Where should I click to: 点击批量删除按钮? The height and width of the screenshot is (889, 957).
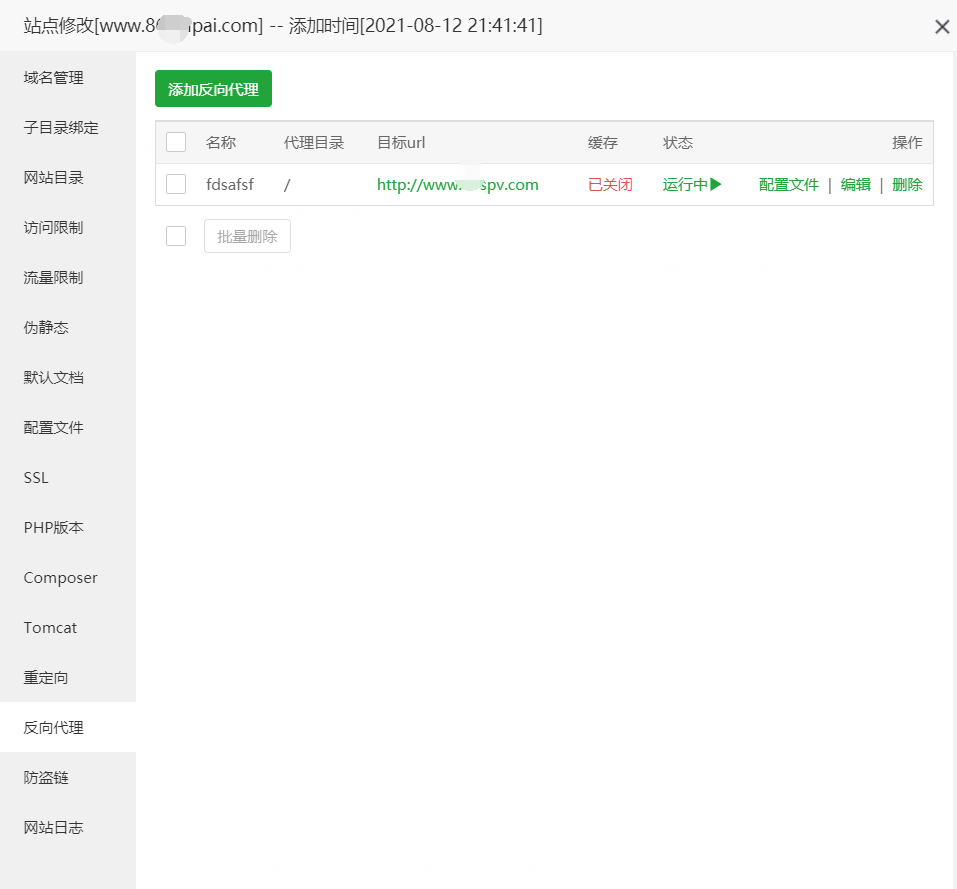point(246,235)
